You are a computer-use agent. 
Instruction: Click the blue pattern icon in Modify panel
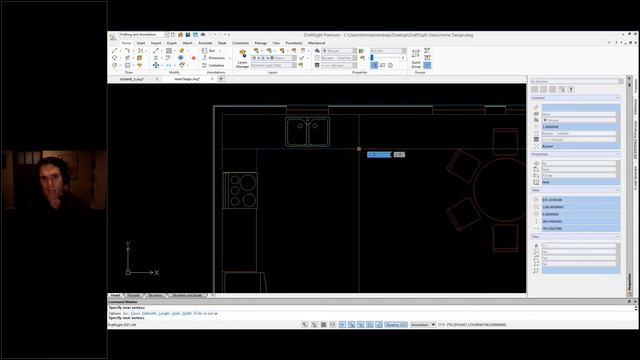click(181, 58)
